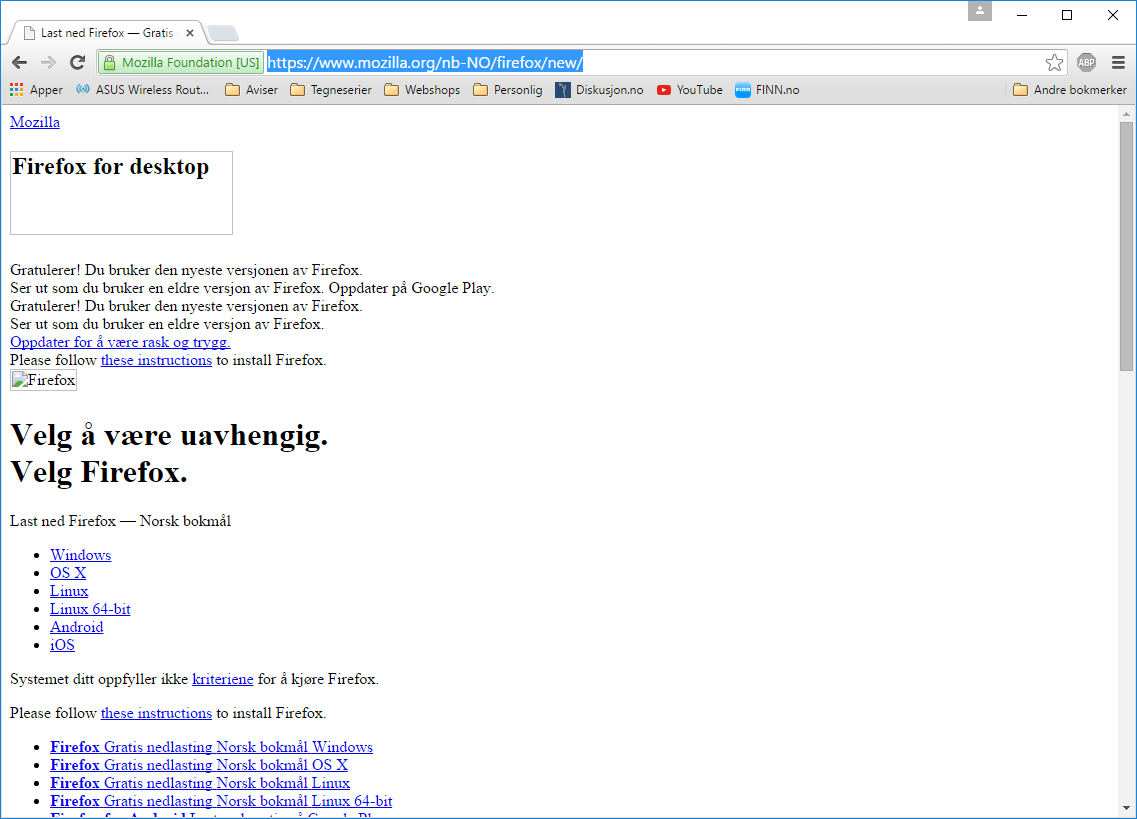The height and width of the screenshot is (819, 1137).
Task: Close the Last ned Firefox tab
Action: click(x=190, y=33)
